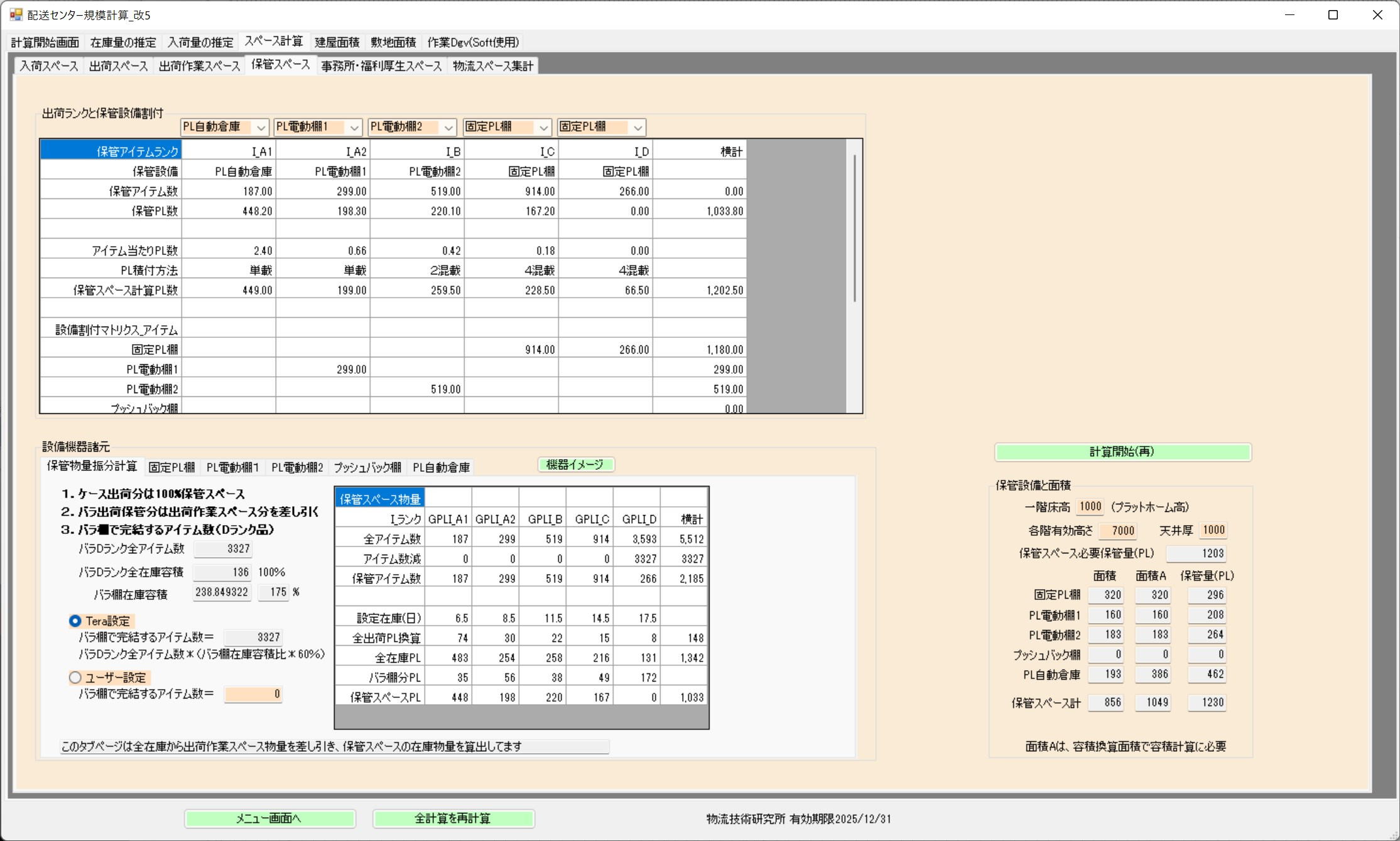The image size is (1400, 841).
Task: Click the 機器イメージ button
Action: pos(575,465)
